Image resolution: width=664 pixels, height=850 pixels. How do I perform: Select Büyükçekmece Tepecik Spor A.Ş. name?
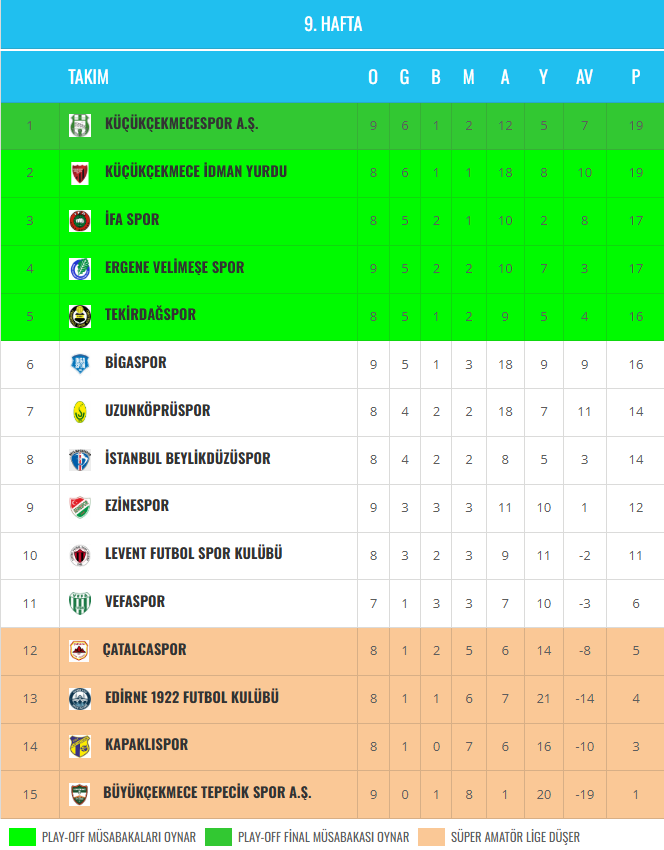pos(207,793)
